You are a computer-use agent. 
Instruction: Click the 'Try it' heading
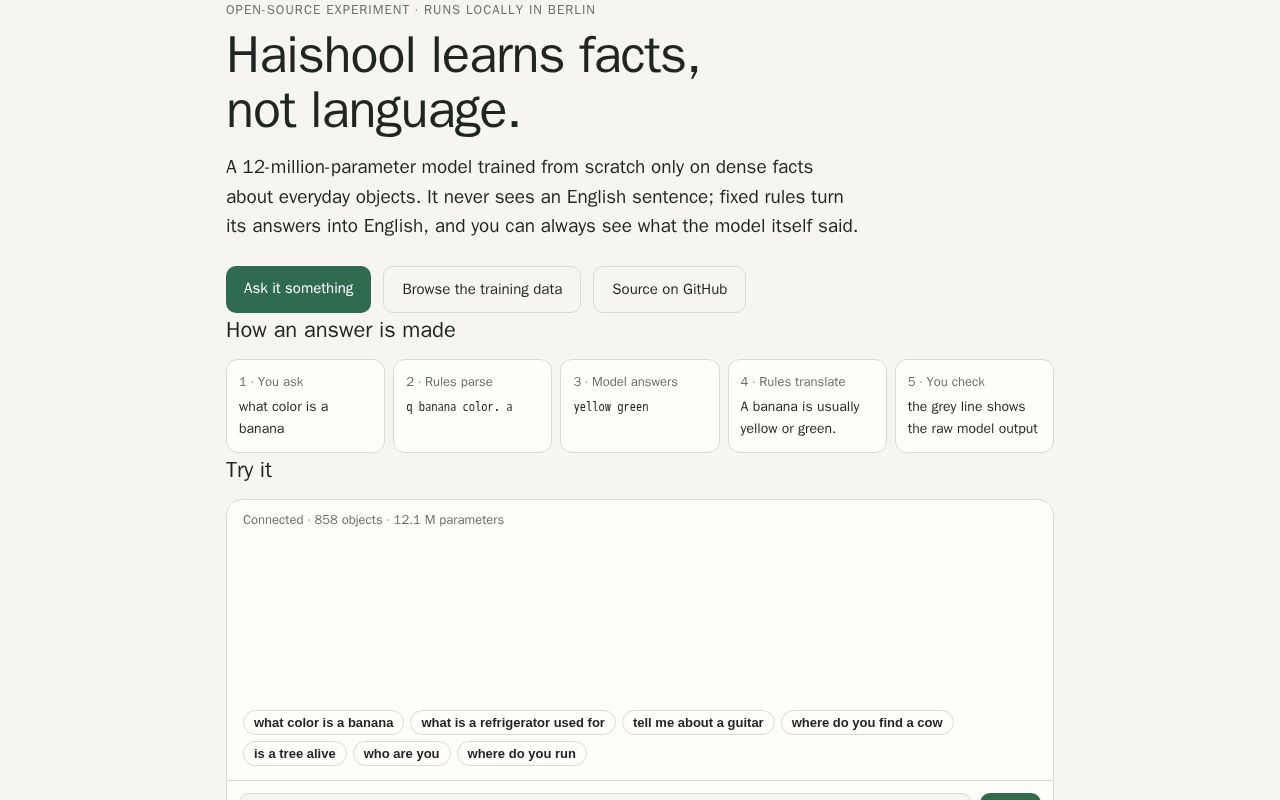pos(249,470)
